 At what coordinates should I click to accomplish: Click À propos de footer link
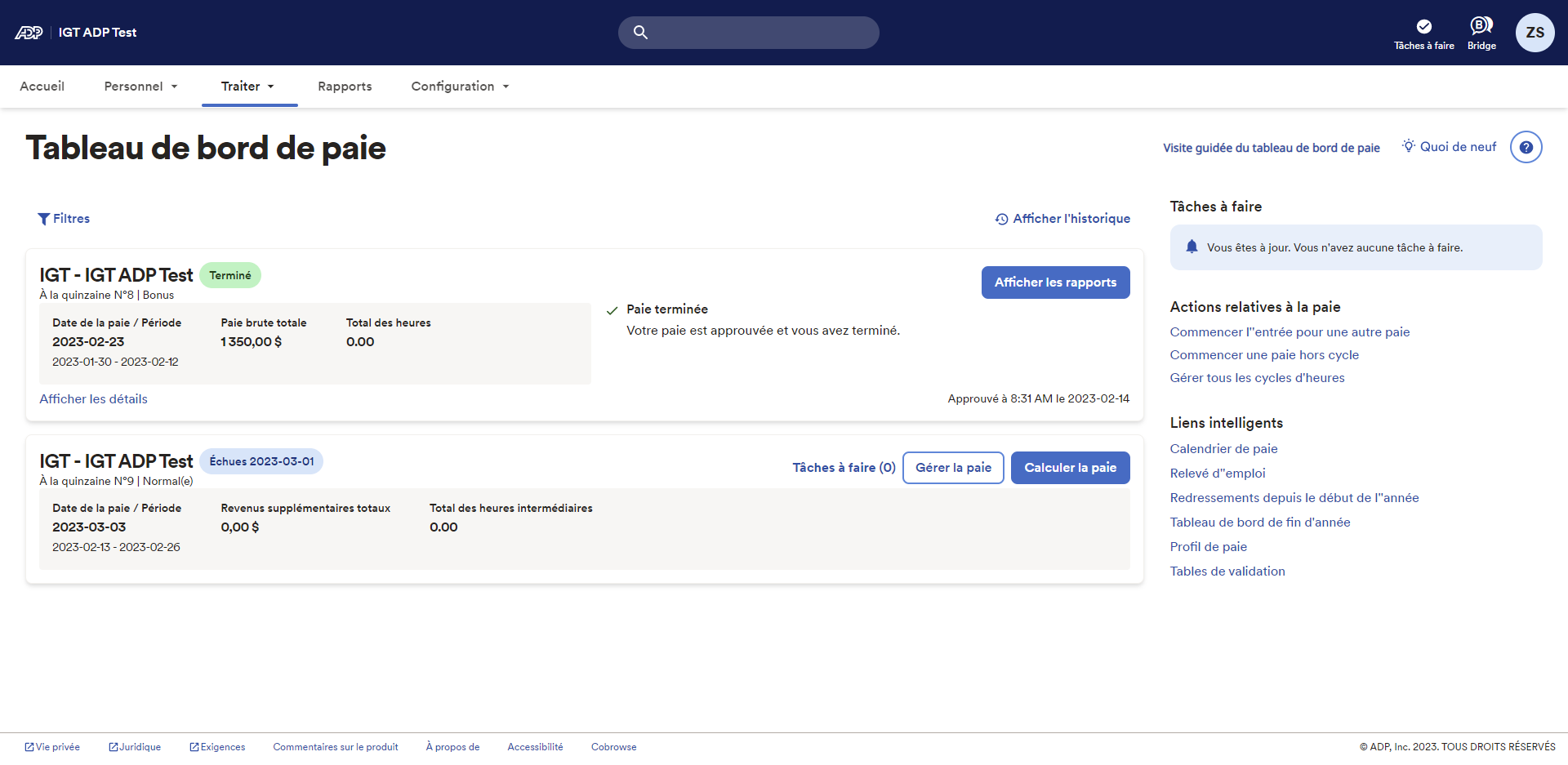[x=452, y=747]
